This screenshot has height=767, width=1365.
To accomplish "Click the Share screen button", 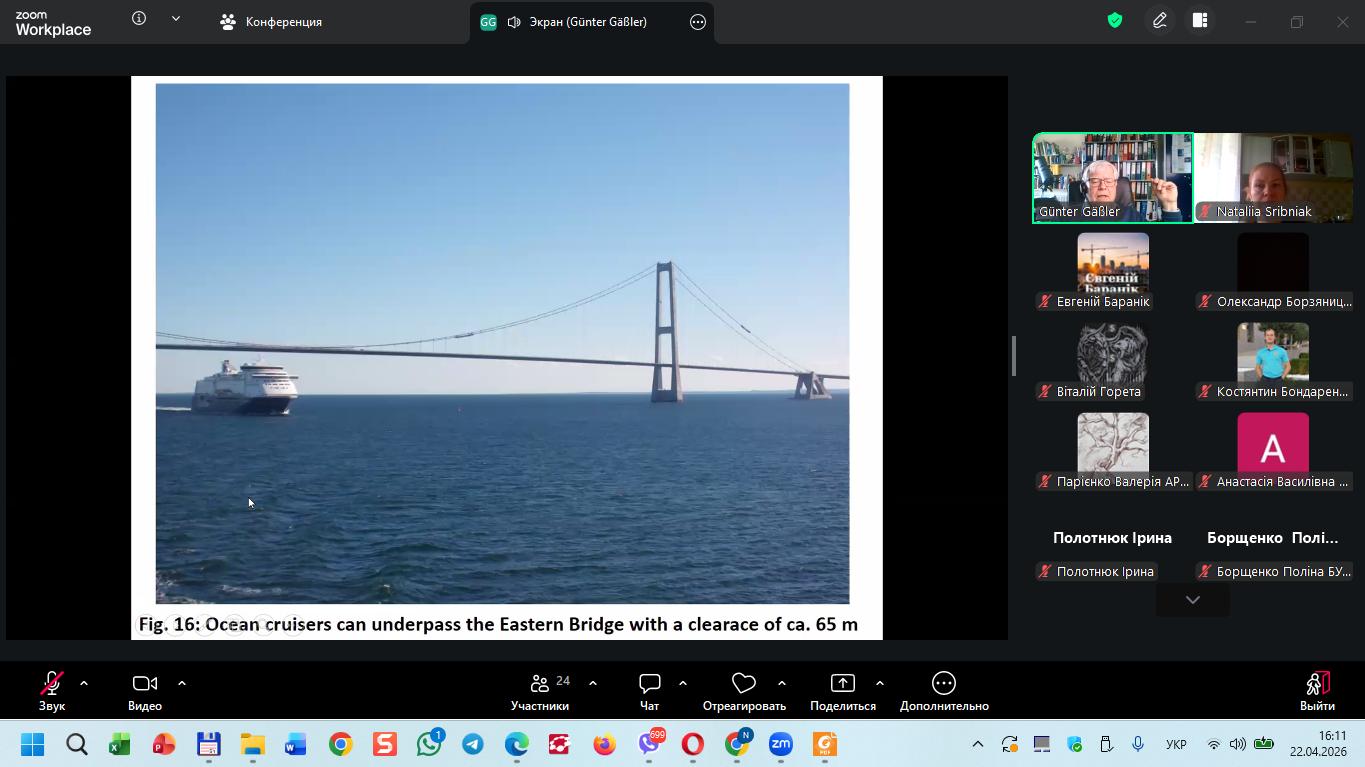I will click(x=842, y=691).
